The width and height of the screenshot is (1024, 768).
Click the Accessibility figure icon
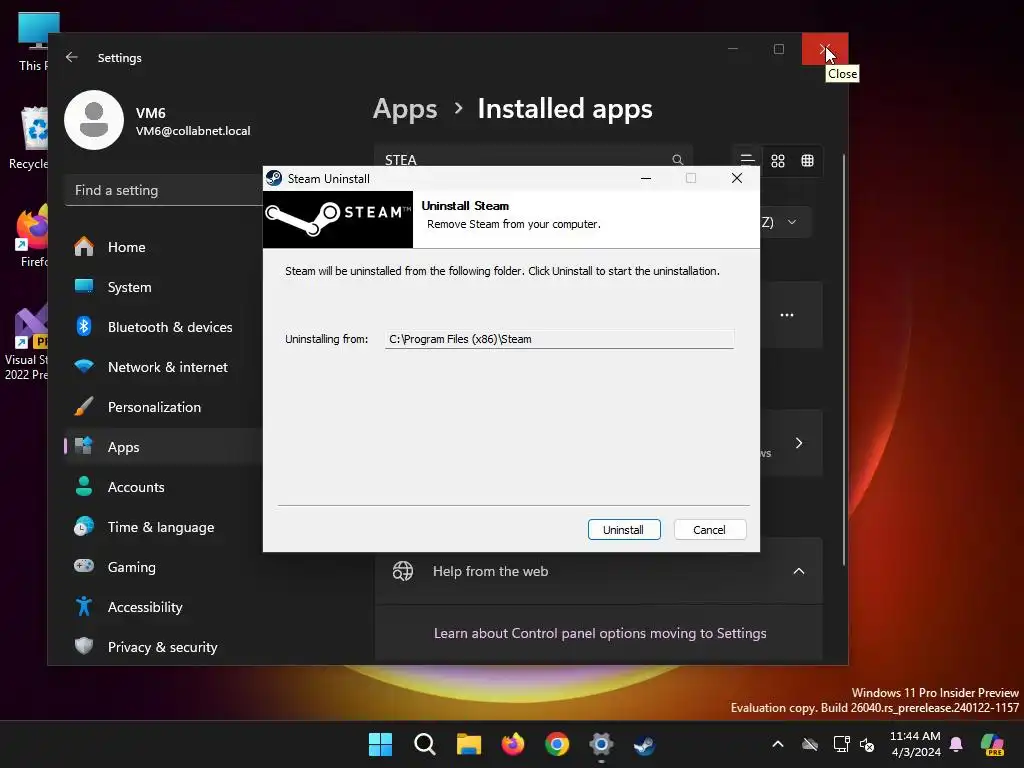(84, 607)
